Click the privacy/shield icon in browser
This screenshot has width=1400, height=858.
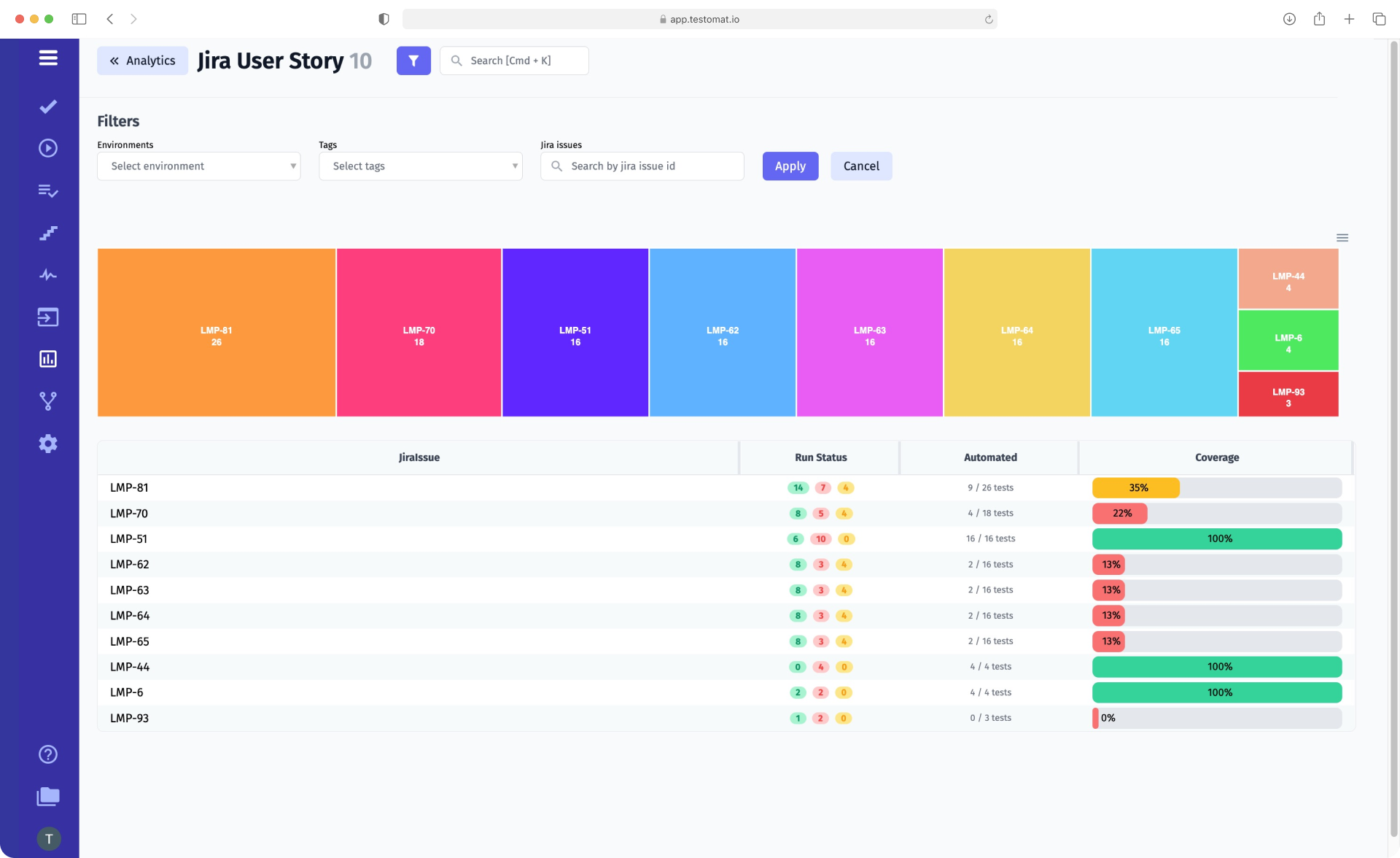pos(384,19)
